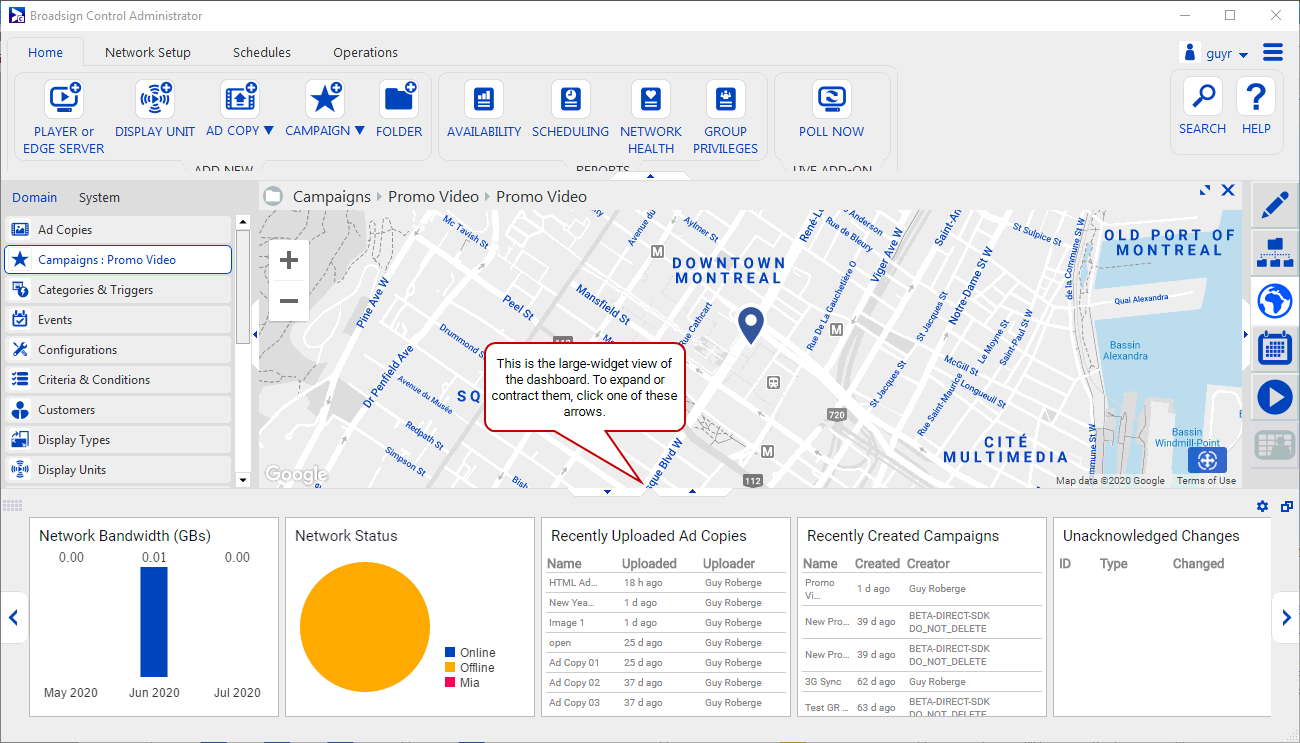Click Campaigns in the breadcrumb
This screenshot has height=743, width=1300.
332,197
